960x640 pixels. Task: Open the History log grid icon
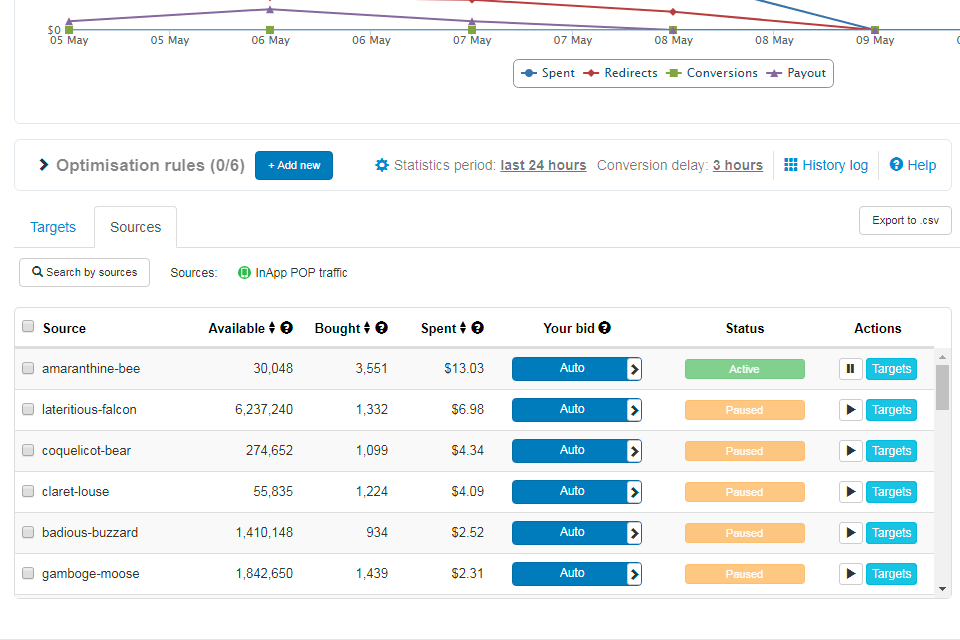click(x=791, y=165)
